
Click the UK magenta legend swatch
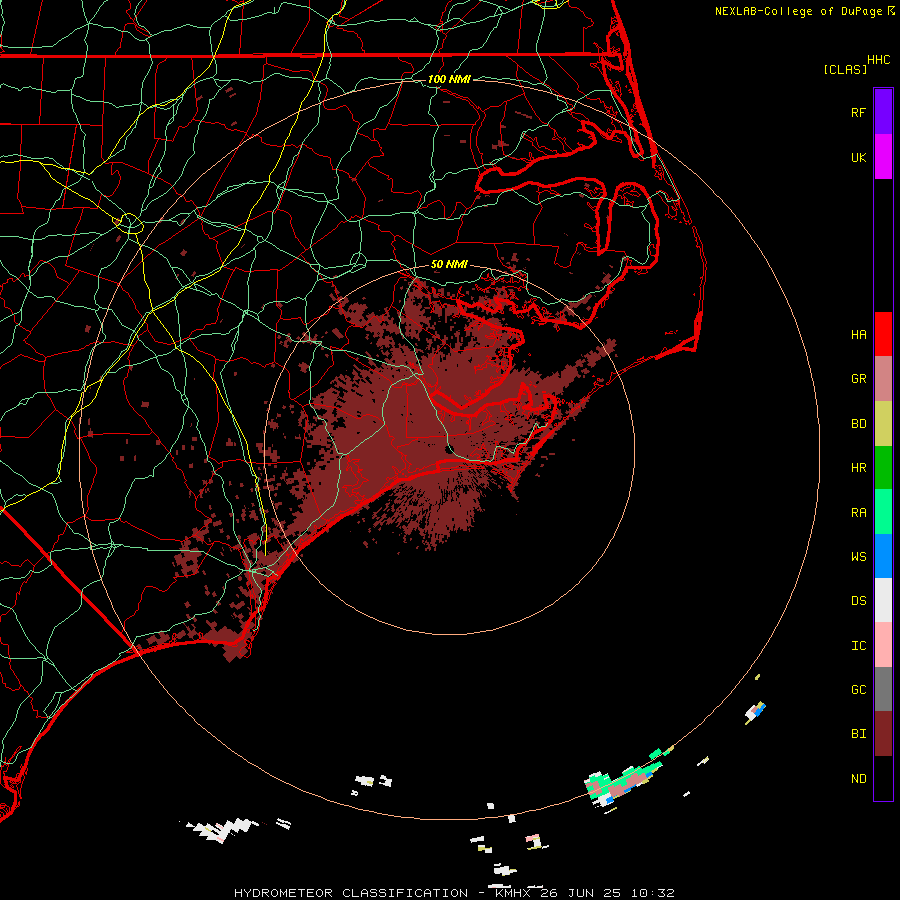[883, 156]
